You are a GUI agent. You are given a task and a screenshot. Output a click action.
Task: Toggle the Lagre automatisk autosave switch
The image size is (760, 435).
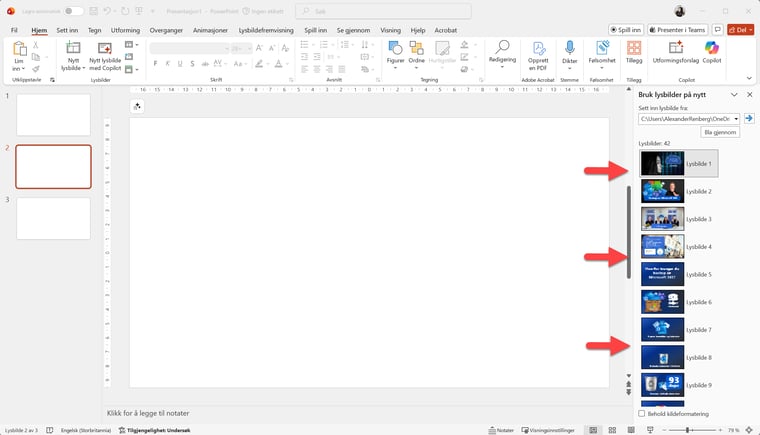pyautogui.click(x=73, y=11)
